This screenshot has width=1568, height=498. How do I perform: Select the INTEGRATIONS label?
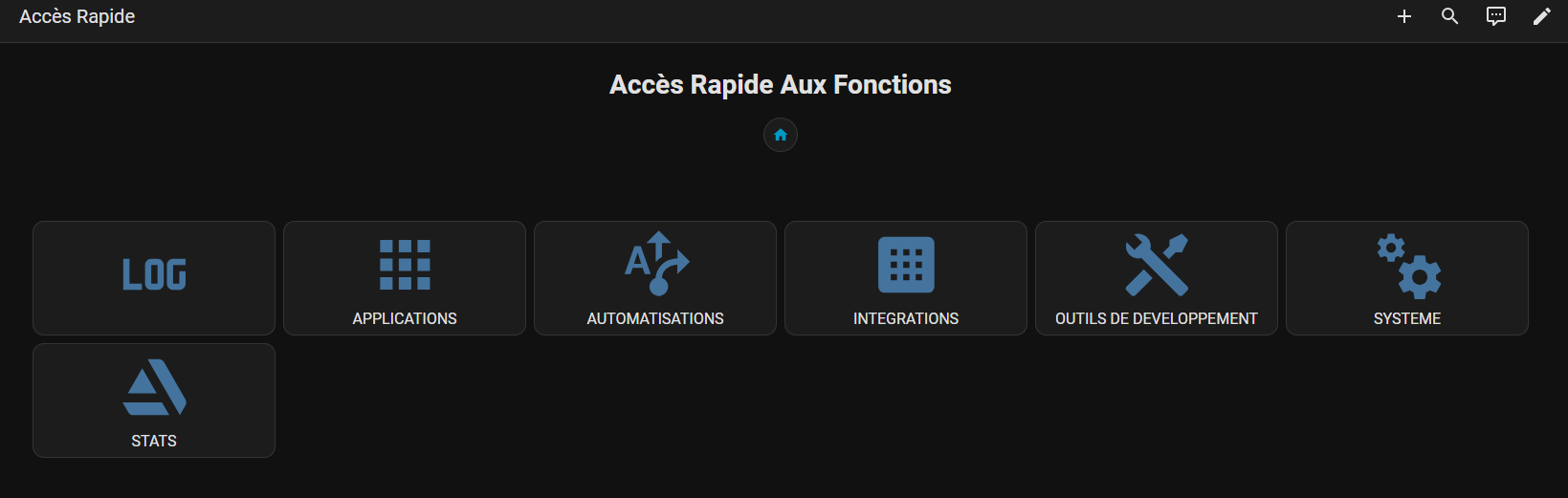(906, 318)
